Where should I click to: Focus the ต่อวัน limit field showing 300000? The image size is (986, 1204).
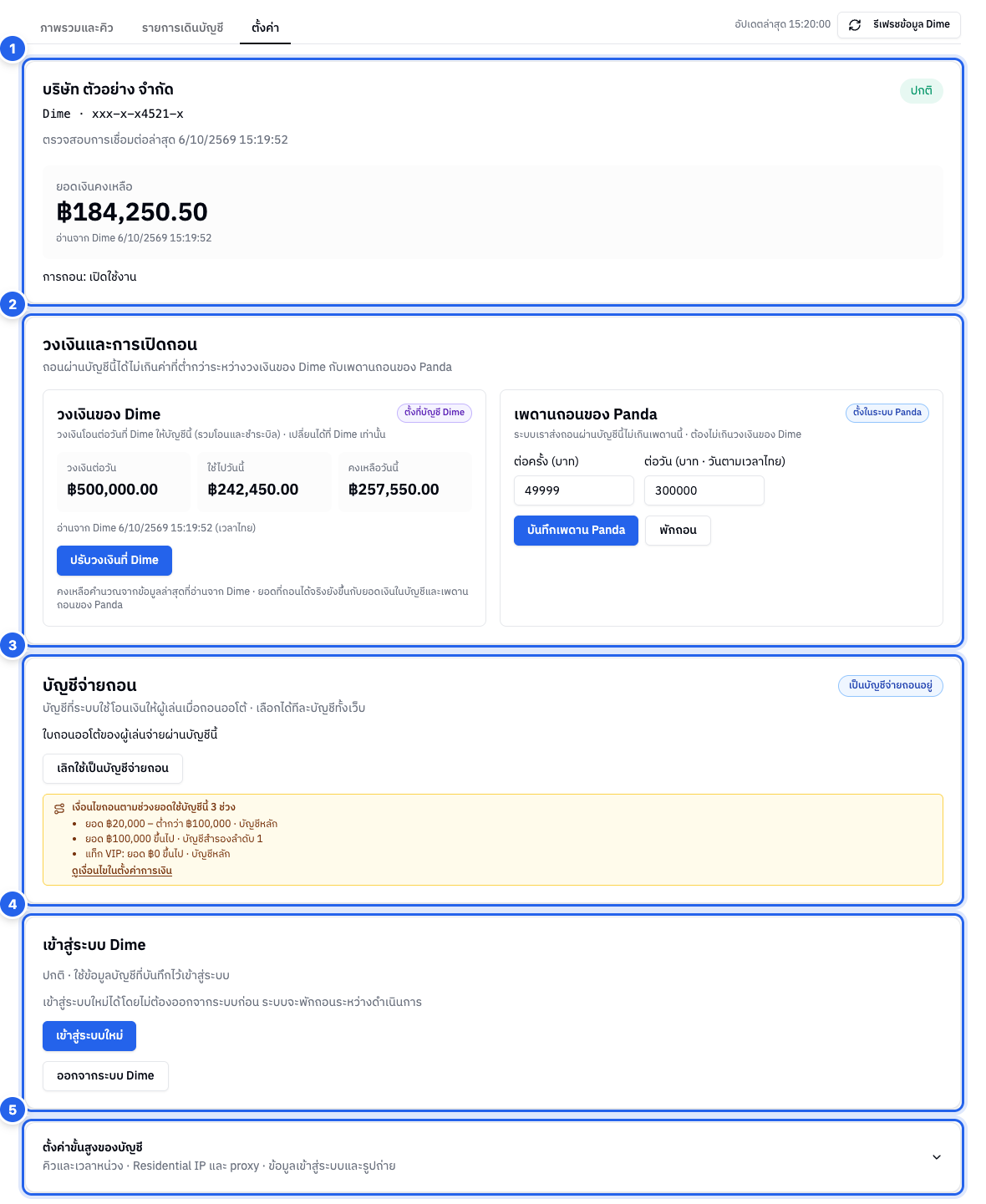click(x=704, y=490)
